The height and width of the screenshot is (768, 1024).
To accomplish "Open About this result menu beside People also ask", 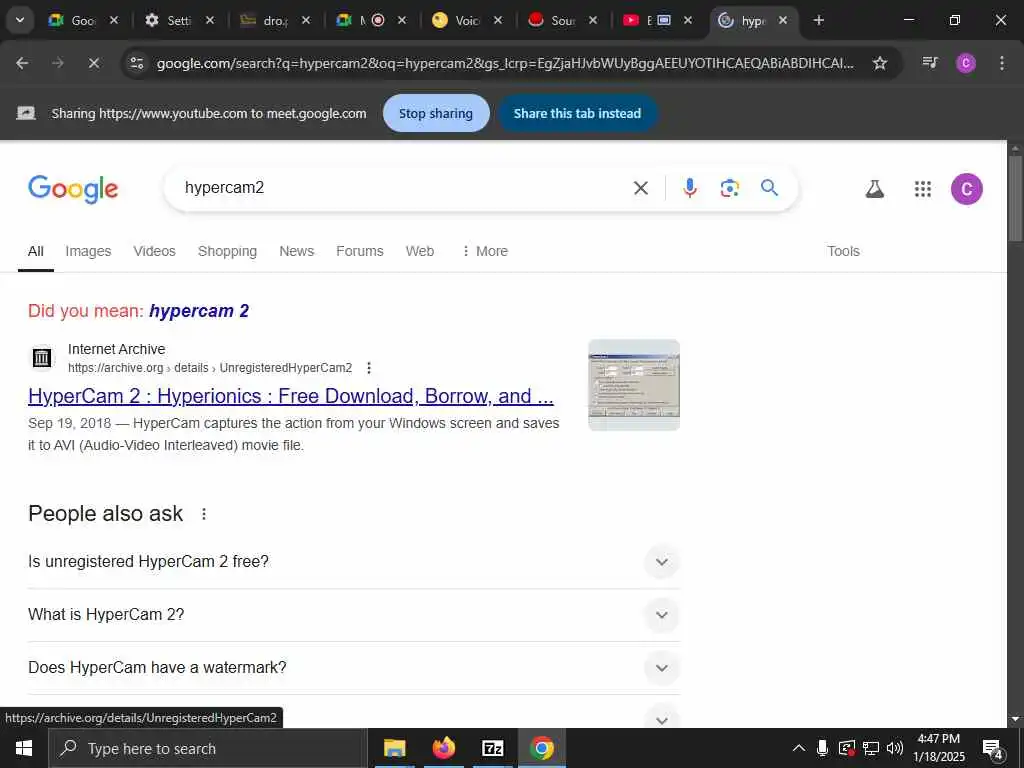I will click(x=204, y=514).
